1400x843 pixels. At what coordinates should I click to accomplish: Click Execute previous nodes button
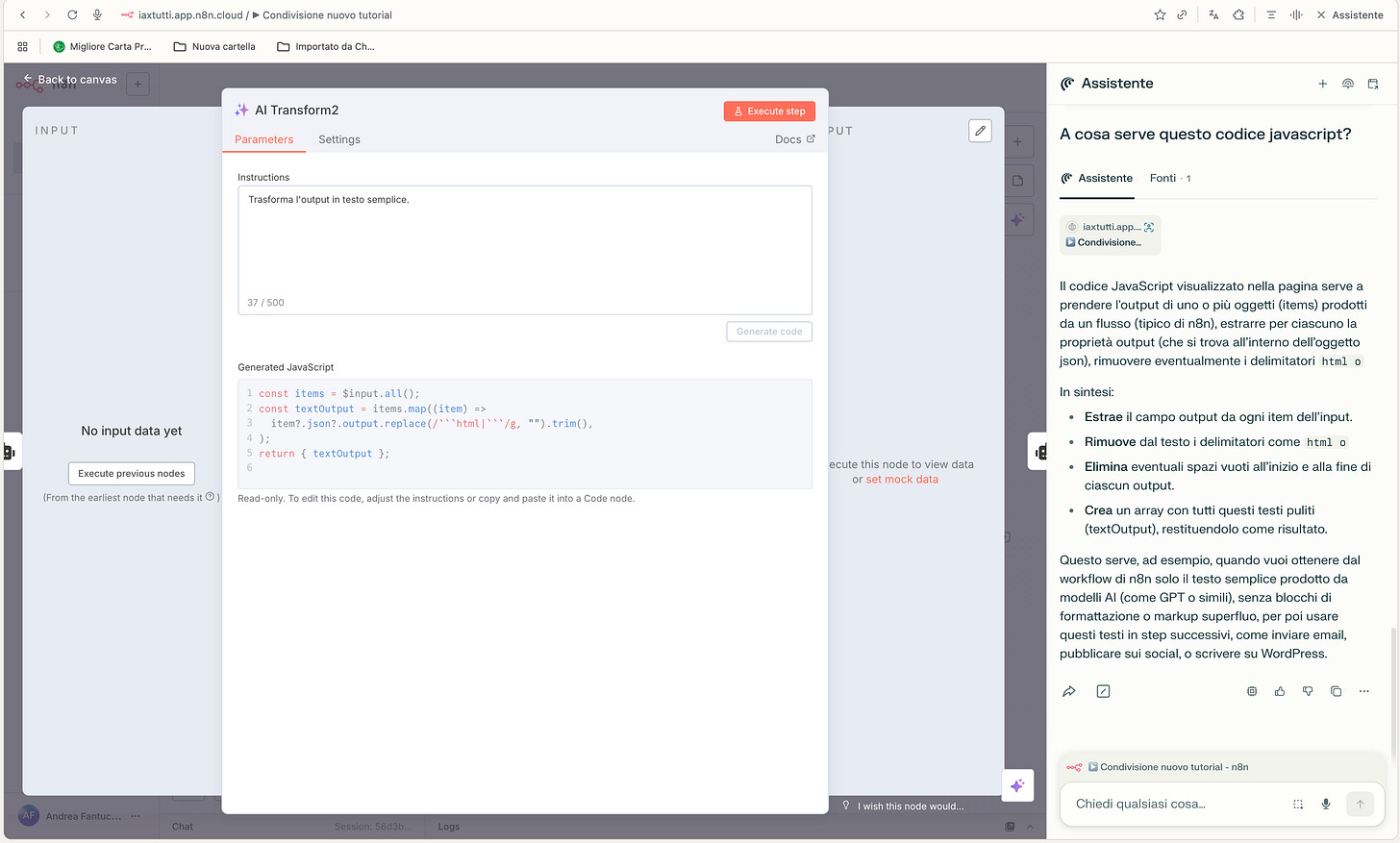pyautogui.click(x=132, y=474)
